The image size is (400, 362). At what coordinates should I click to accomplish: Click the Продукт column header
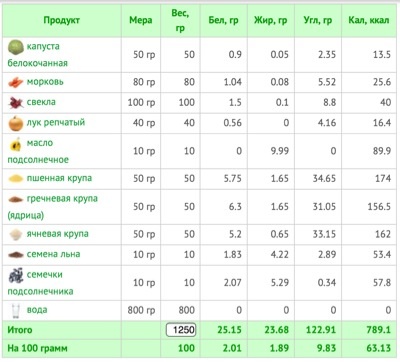point(62,20)
